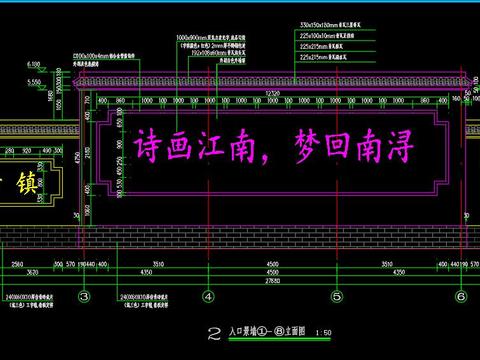
Task: Click the large drawing number 2
Action: pos(214,333)
